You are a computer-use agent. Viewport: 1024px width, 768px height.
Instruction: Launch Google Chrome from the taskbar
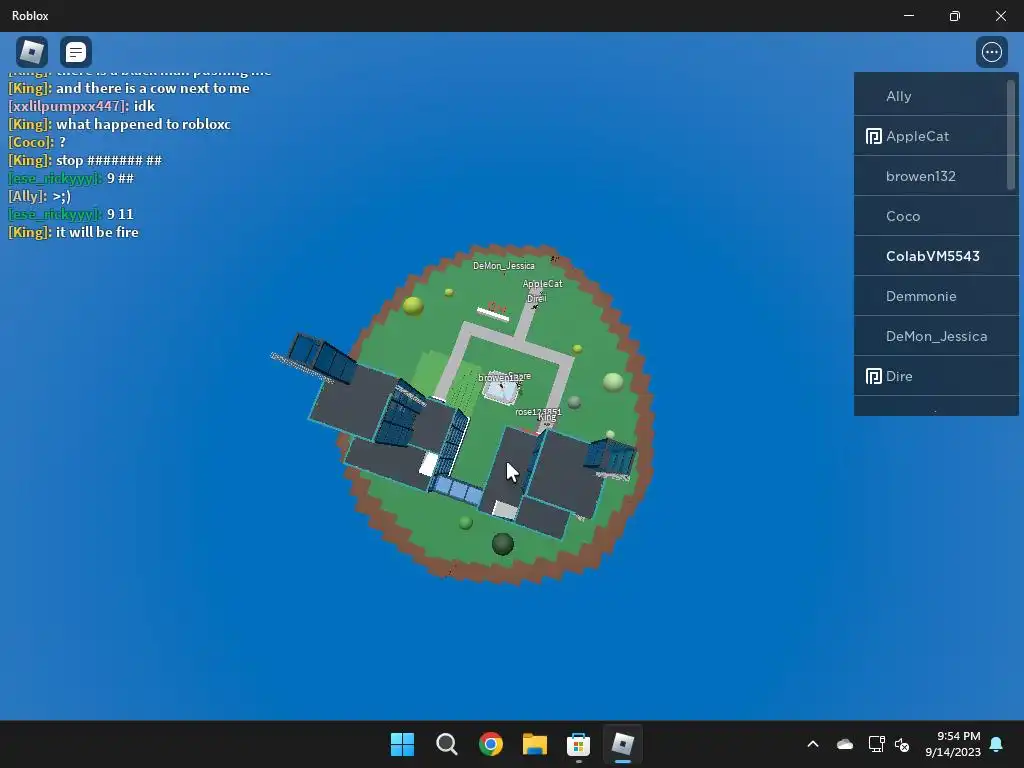click(490, 744)
